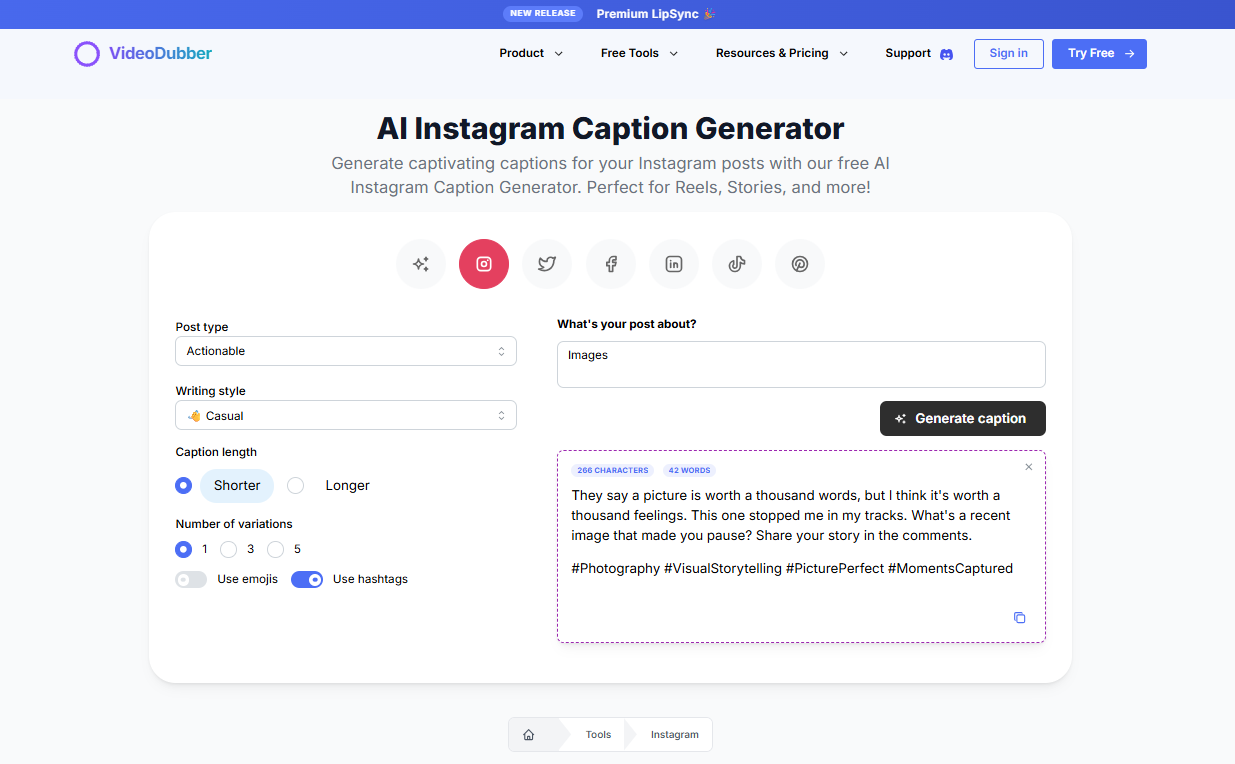
Task: Open the Writing style dropdown
Action: (346, 415)
